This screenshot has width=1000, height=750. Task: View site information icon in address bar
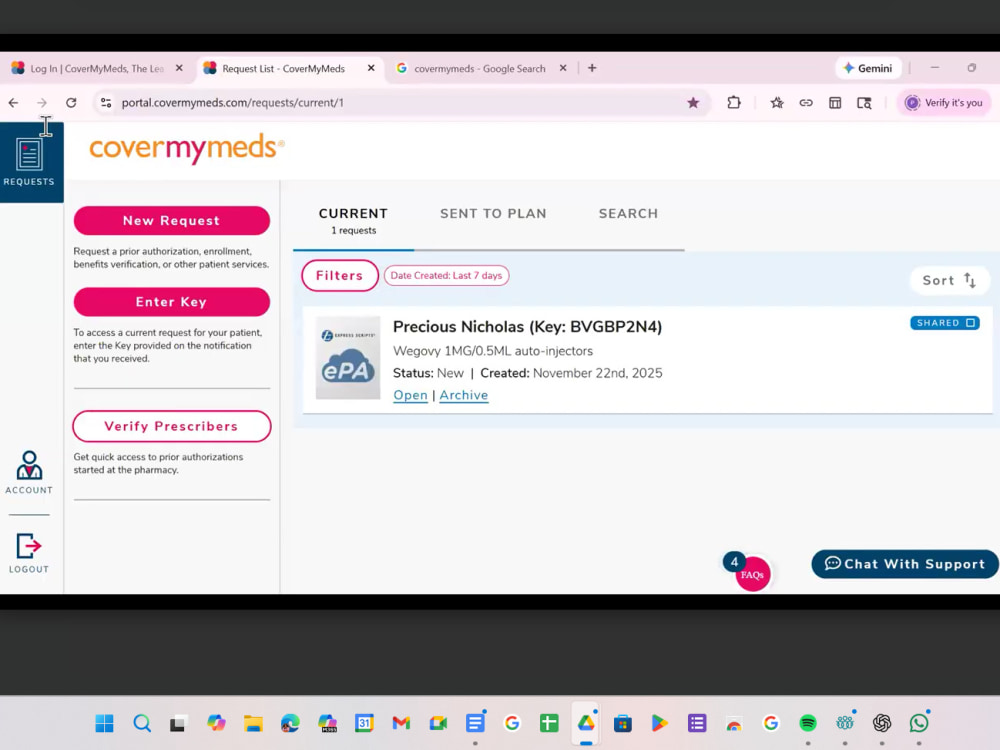(x=106, y=103)
